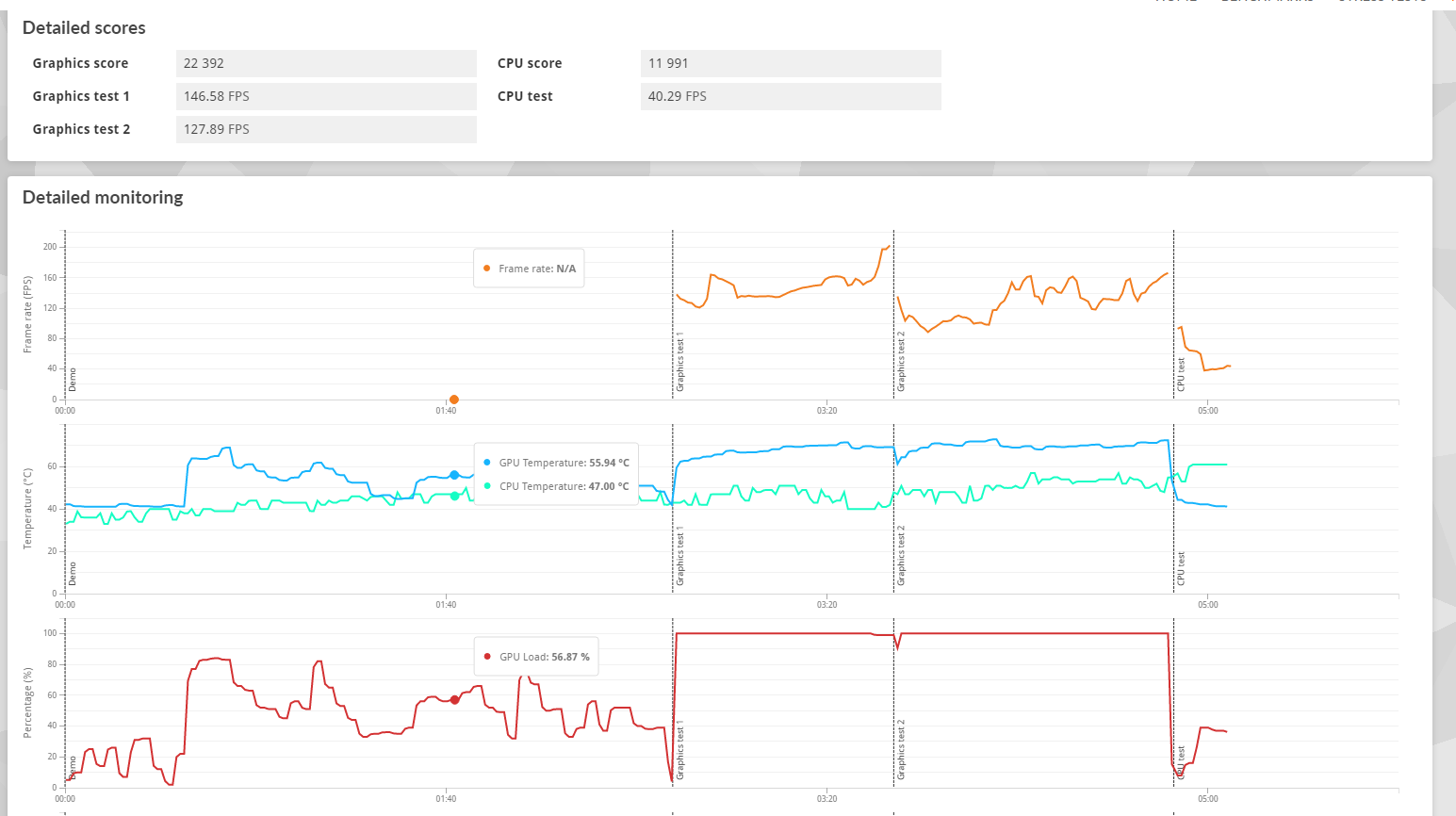Viewport: 1456px width, 816px height.
Task: Click Graphics test 2 marker on temperature chart
Action: 901,556
